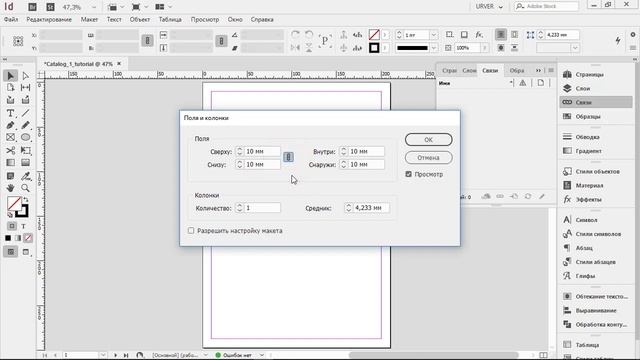The image size is (640, 360).
Task: Select the Gap tool
Action: pyautogui.click(x=25, y=88)
